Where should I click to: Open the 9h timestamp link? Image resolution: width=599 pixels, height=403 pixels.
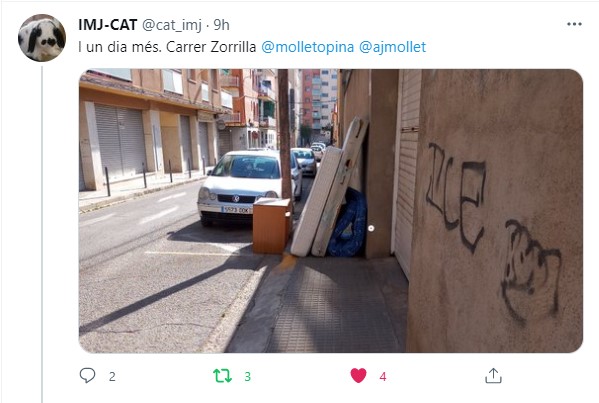[x=221, y=25]
